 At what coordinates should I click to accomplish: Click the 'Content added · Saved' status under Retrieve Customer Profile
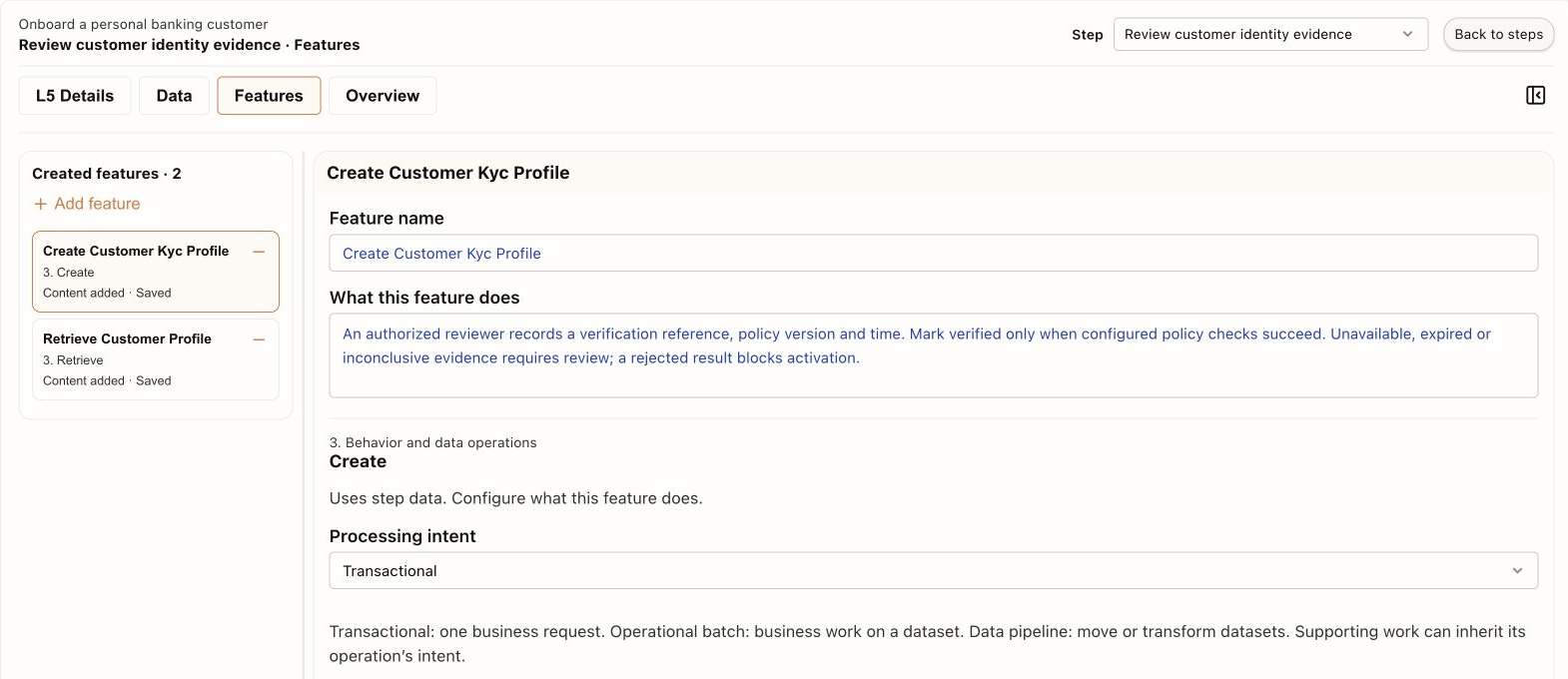[x=107, y=381]
